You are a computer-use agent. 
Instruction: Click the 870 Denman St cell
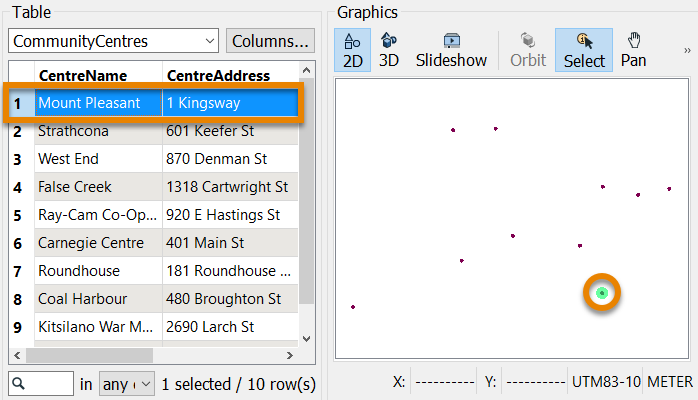(x=230, y=159)
